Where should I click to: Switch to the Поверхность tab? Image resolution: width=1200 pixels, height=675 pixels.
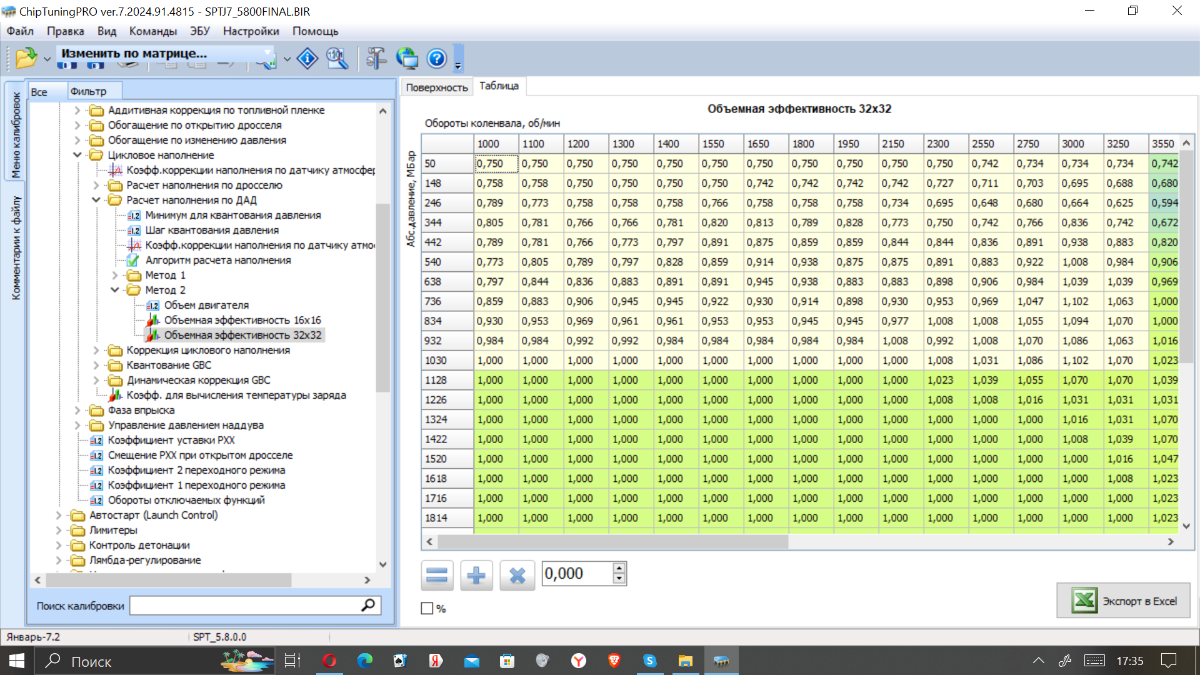tap(436, 87)
